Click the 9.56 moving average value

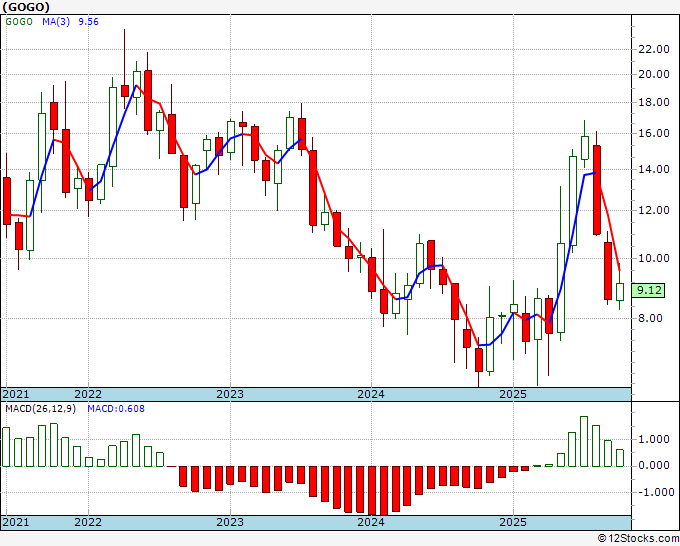click(88, 22)
